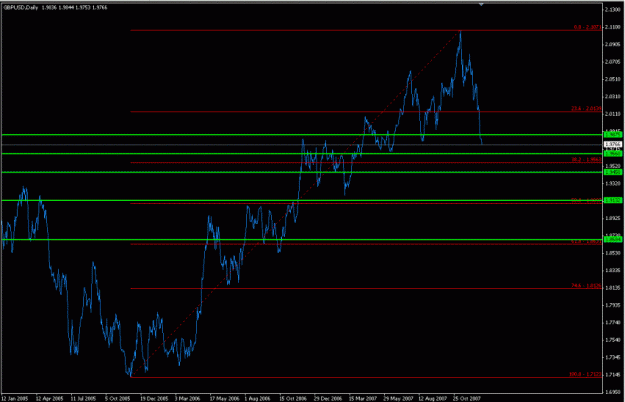625x402 pixels.
Task: Click the 1.8925 price scale value
Action: tap(612, 218)
